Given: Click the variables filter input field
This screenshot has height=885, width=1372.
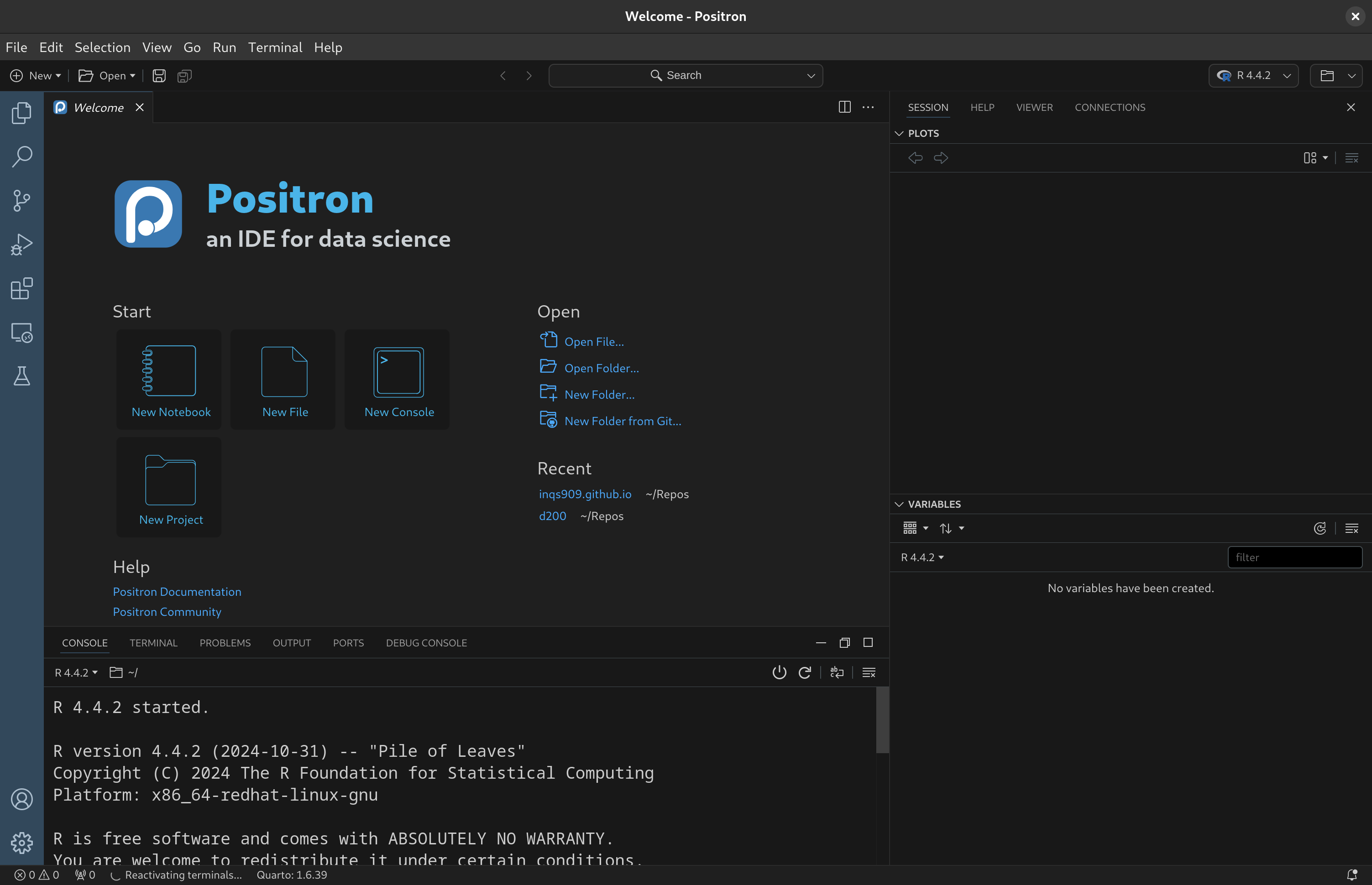Looking at the screenshot, I should coord(1294,557).
